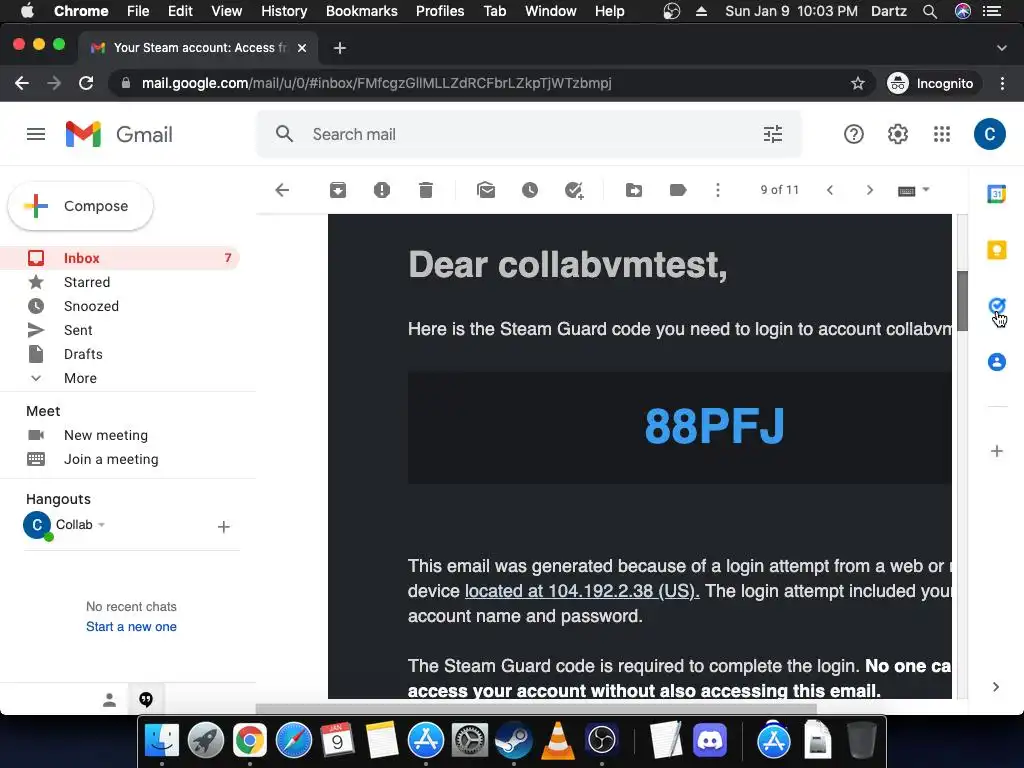Open Gmail support help icon
1024x768 pixels.
click(854, 134)
